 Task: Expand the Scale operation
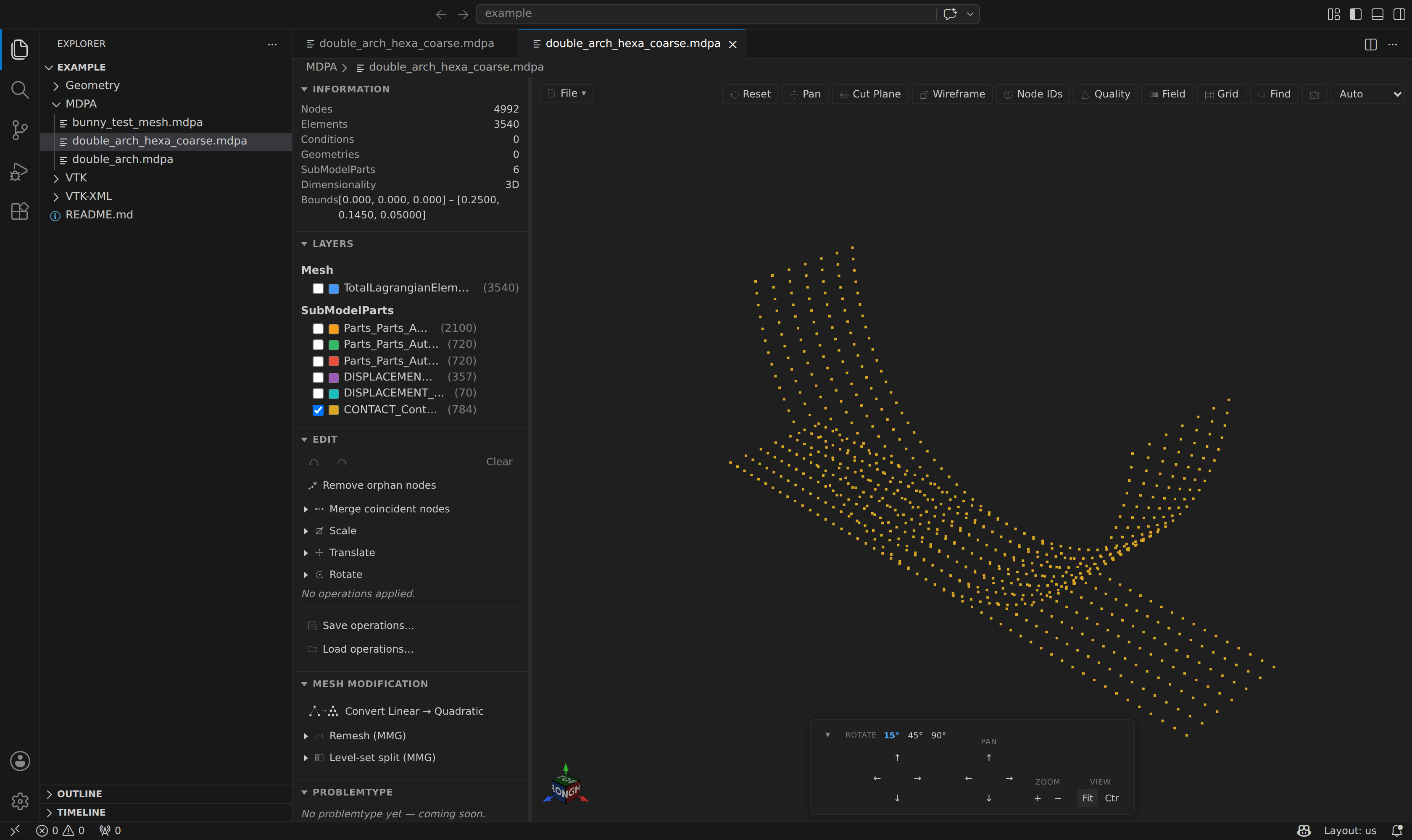[306, 531]
